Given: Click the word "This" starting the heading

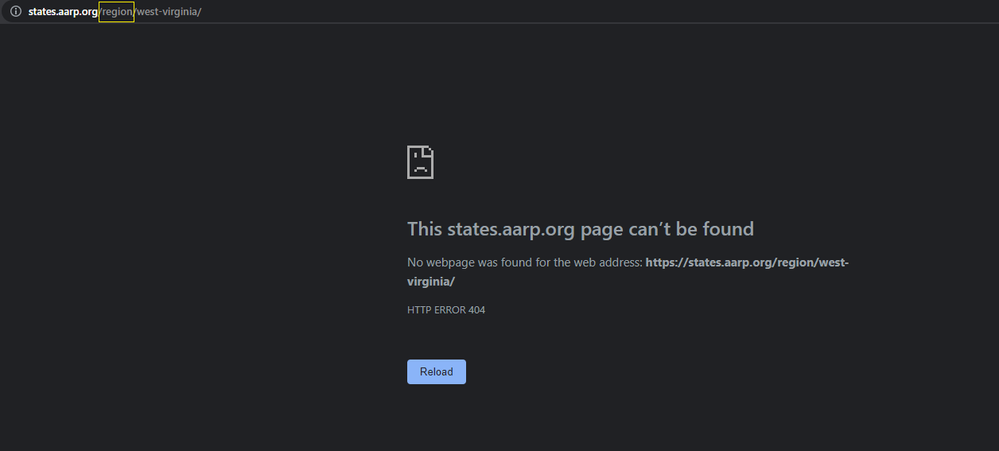Looking at the screenshot, I should click(424, 229).
